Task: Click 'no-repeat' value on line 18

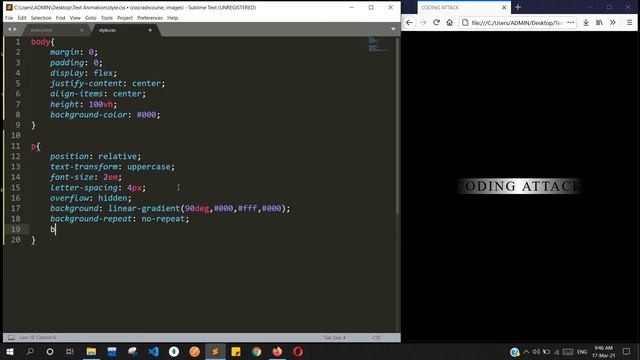Action: 163,219
